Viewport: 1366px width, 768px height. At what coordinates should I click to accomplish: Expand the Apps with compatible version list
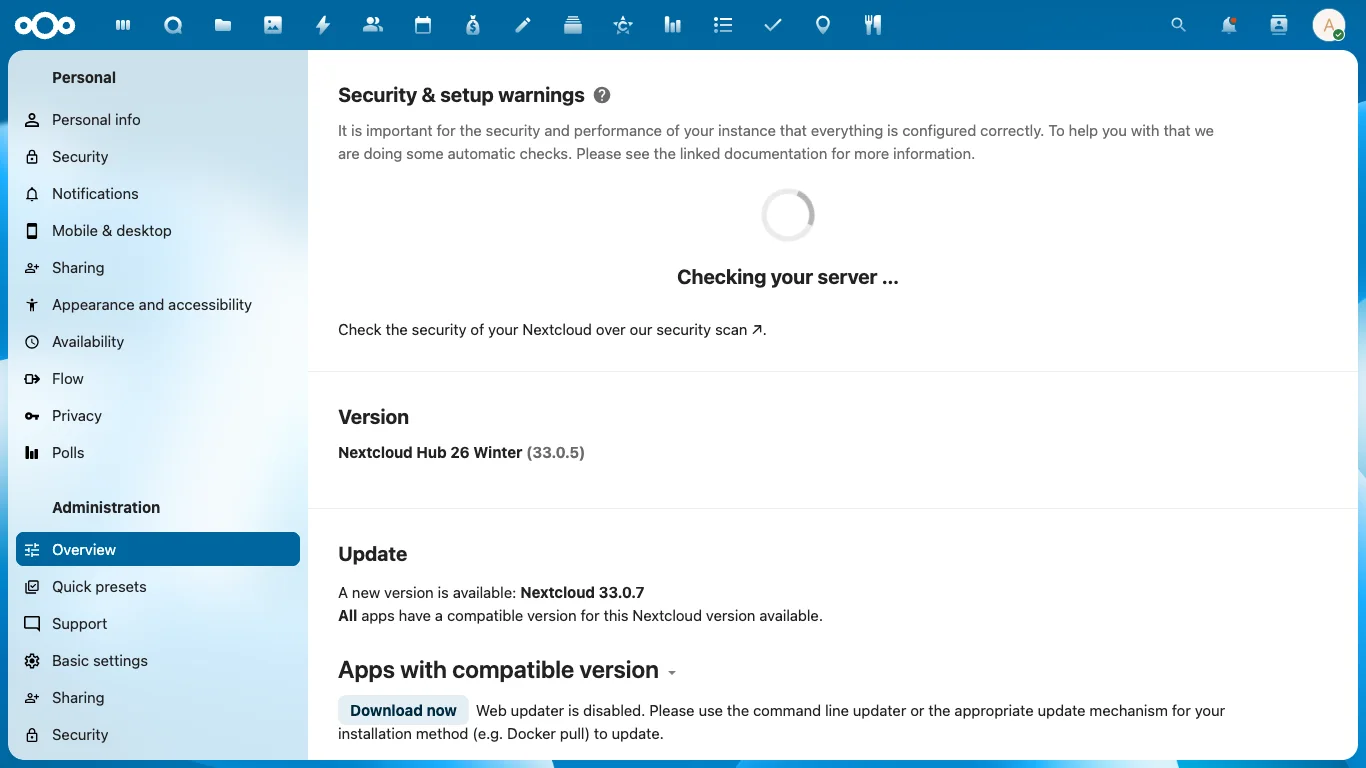672,672
